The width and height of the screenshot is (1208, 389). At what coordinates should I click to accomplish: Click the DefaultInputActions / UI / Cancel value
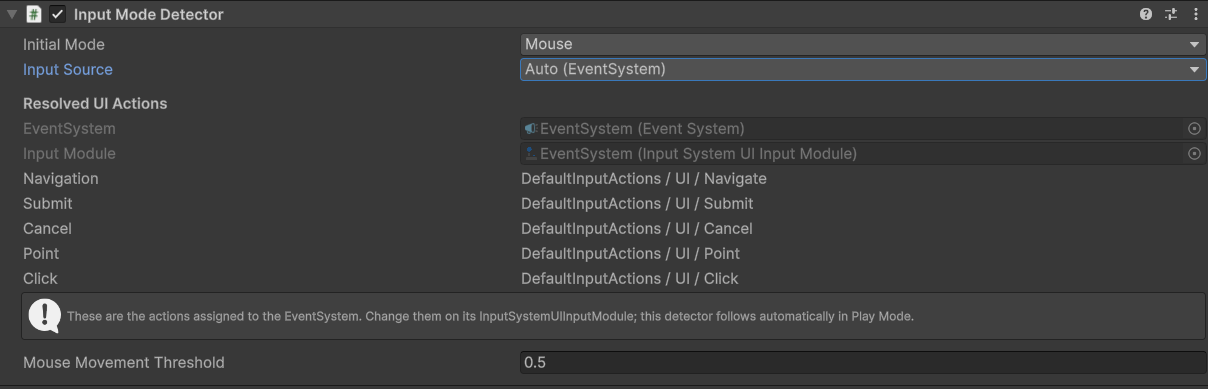pyautogui.click(x=636, y=228)
